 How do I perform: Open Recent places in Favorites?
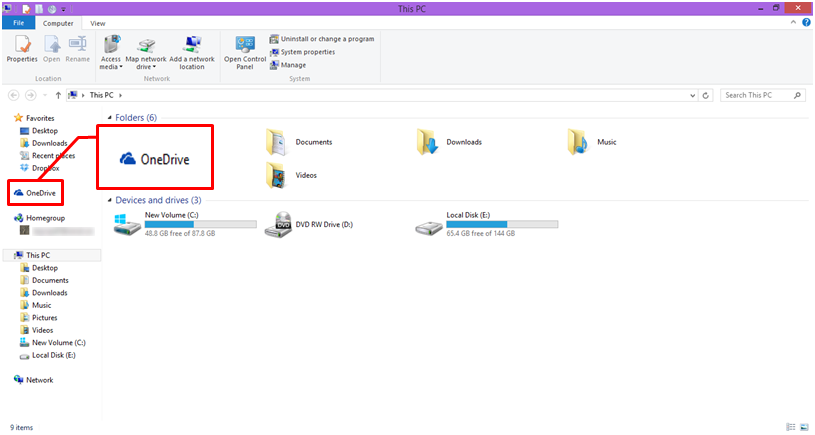tap(47, 156)
